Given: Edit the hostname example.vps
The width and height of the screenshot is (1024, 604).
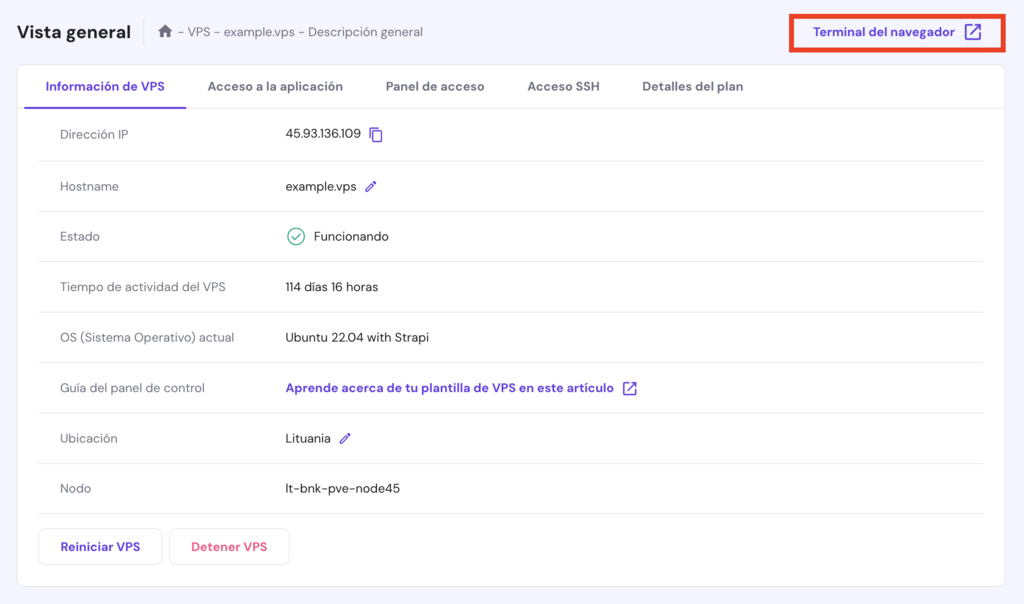Looking at the screenshot, I should point(370,186).
